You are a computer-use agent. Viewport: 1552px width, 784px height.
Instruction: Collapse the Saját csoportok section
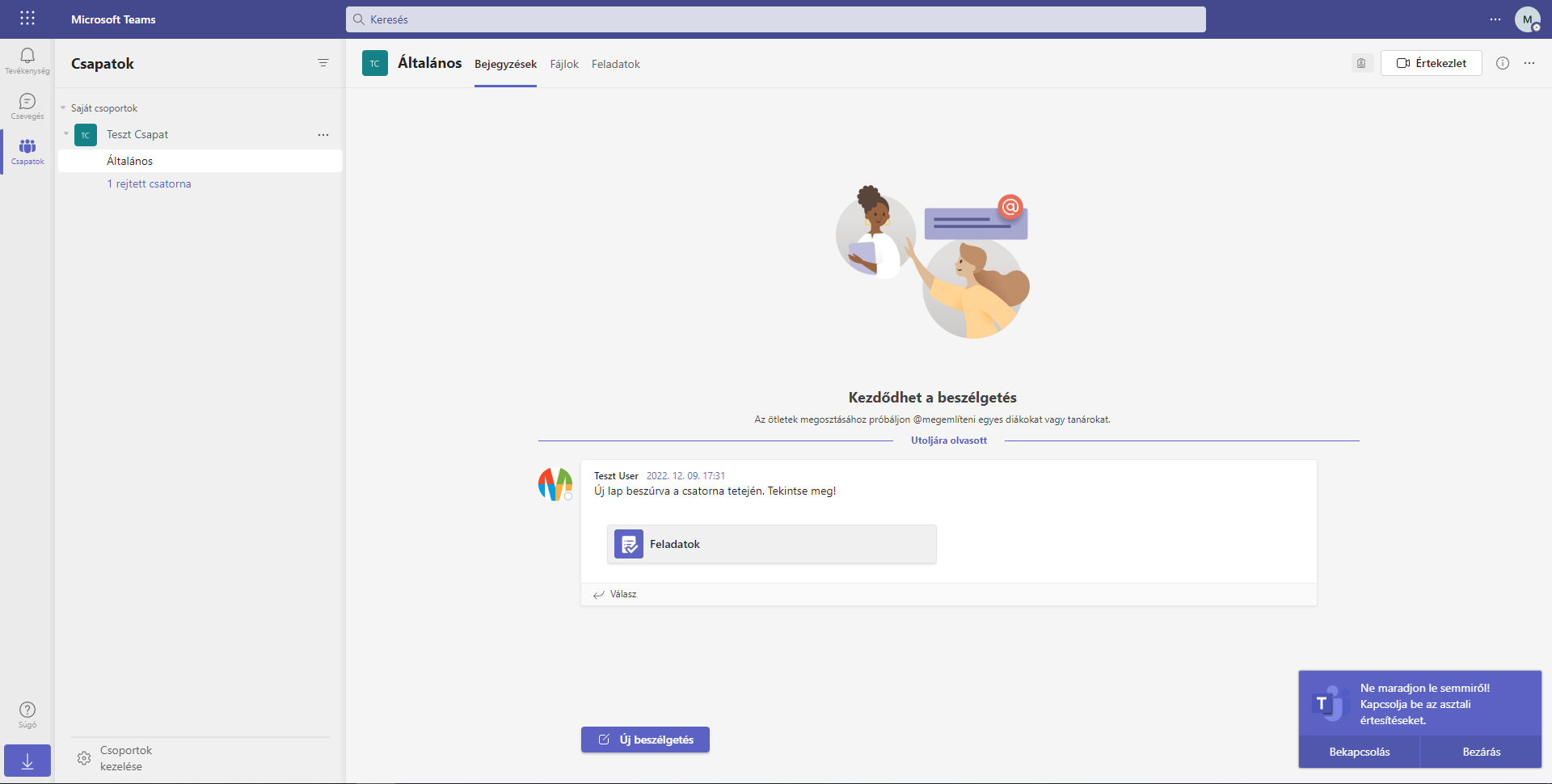pyautogui.click(x=63, y=108)
